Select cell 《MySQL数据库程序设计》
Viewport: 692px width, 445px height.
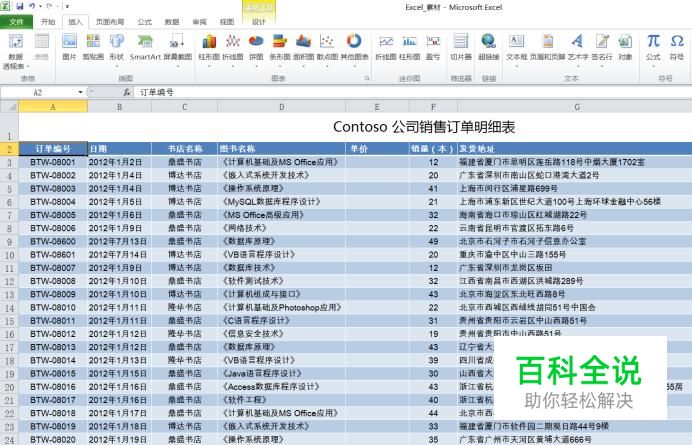[x=282, y=202]
